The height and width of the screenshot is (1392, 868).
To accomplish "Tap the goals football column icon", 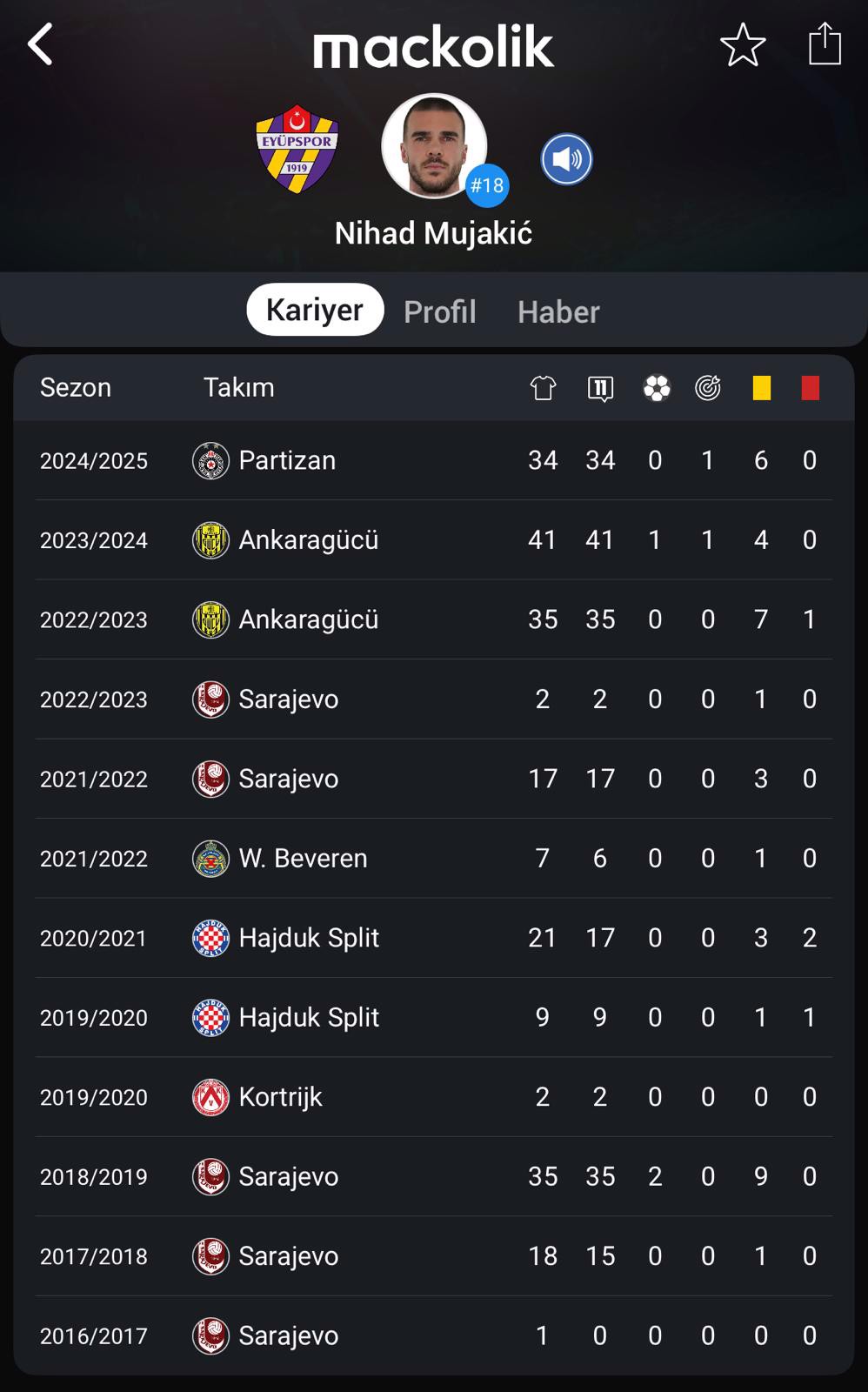I will point(657,388).
